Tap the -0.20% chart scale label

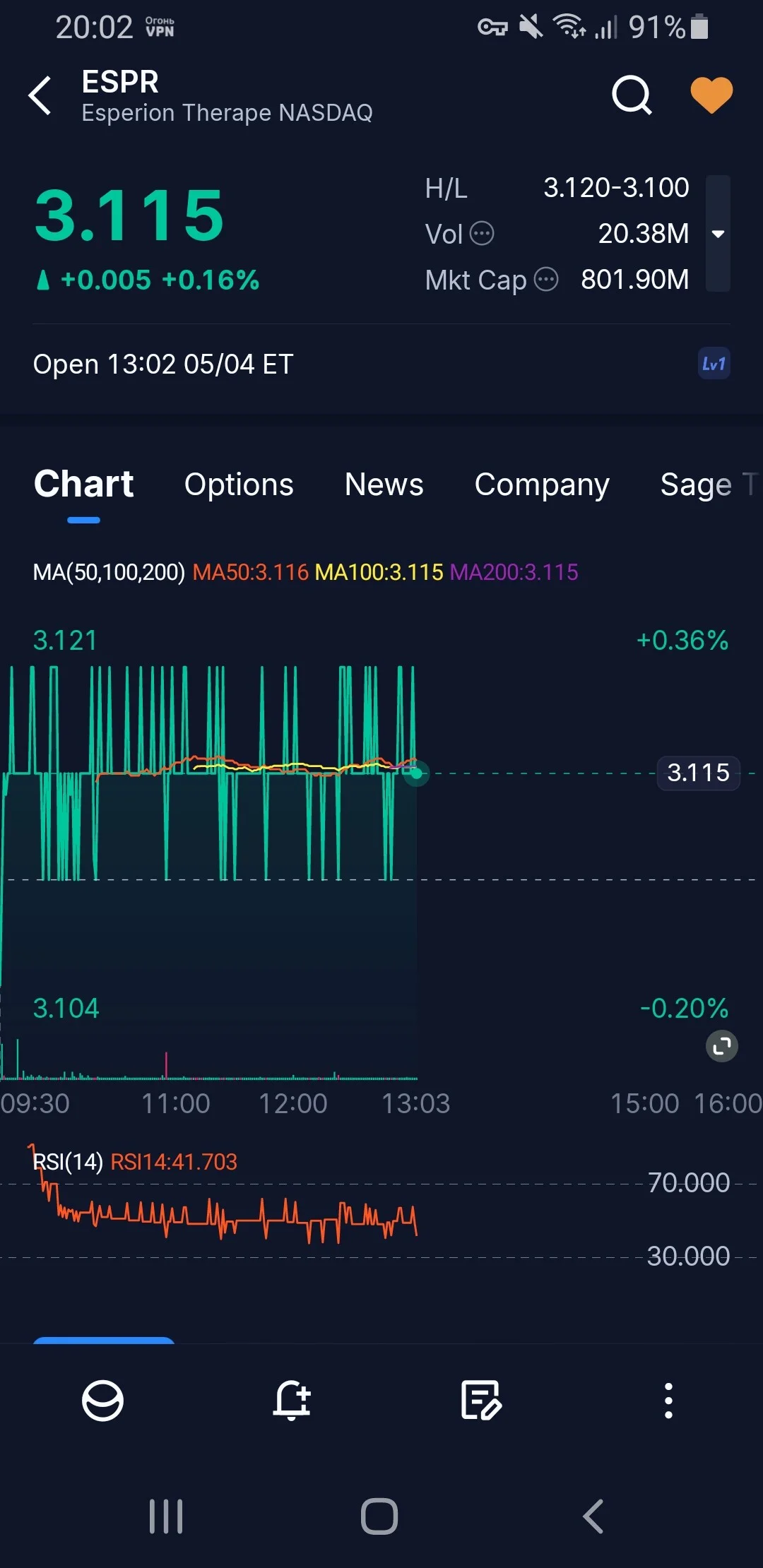click(684, 1008)
